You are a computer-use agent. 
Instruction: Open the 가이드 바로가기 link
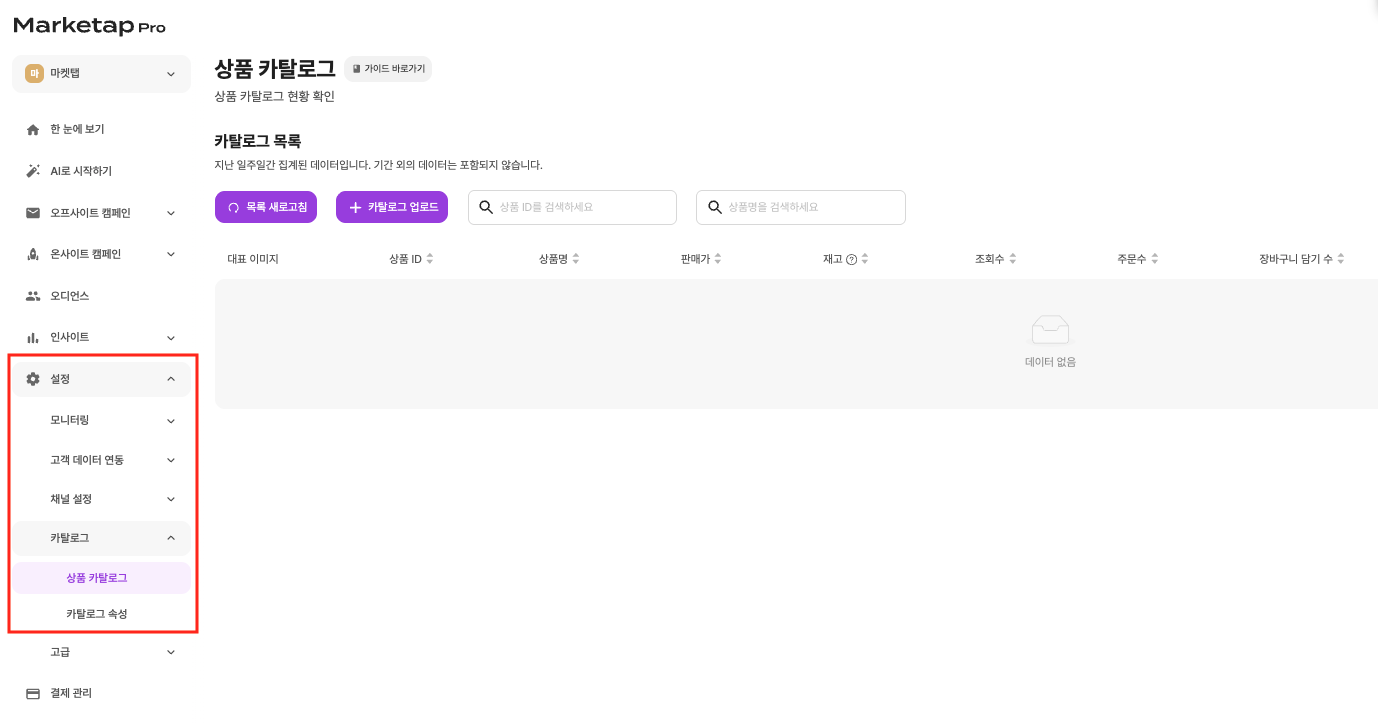point(388,69)
